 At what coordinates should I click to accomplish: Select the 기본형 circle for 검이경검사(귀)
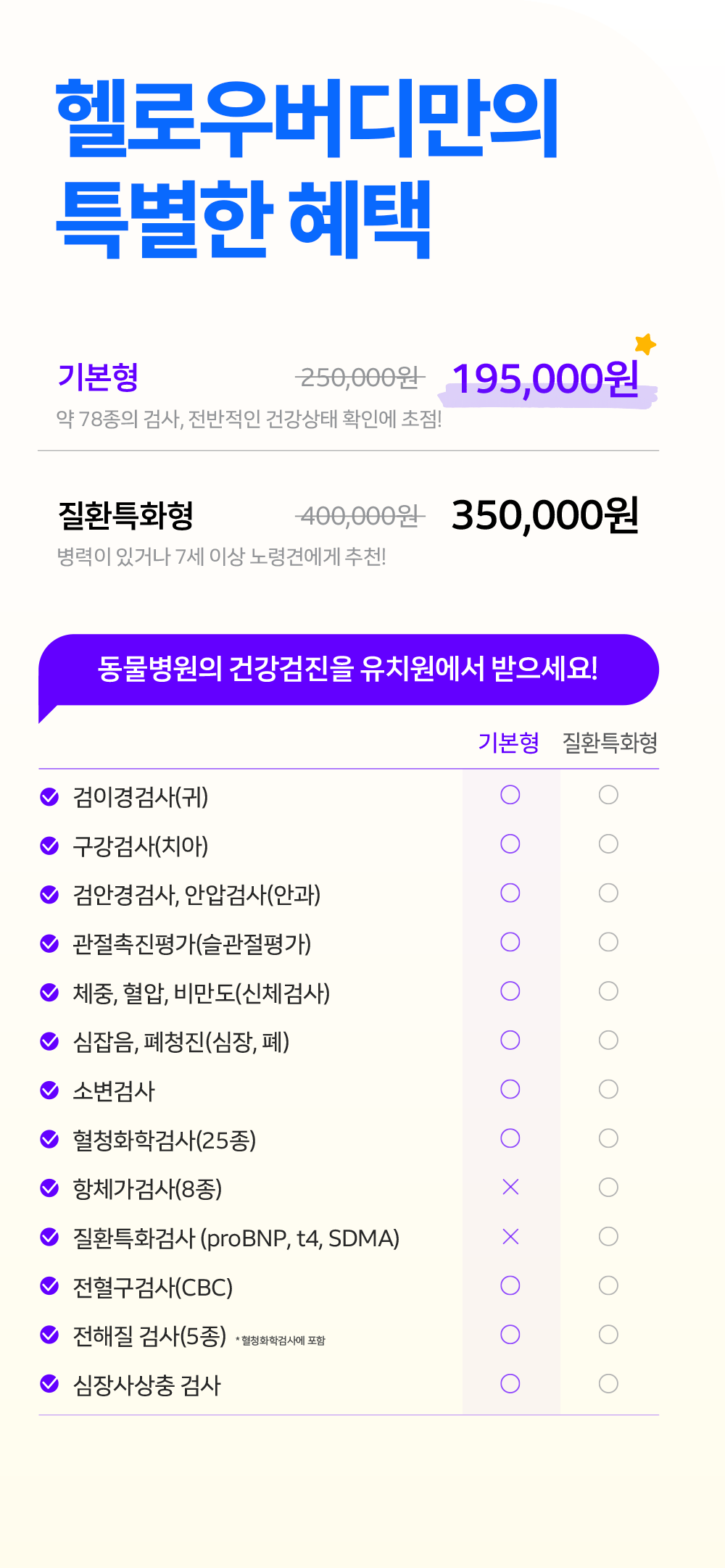tap(510, 795)
